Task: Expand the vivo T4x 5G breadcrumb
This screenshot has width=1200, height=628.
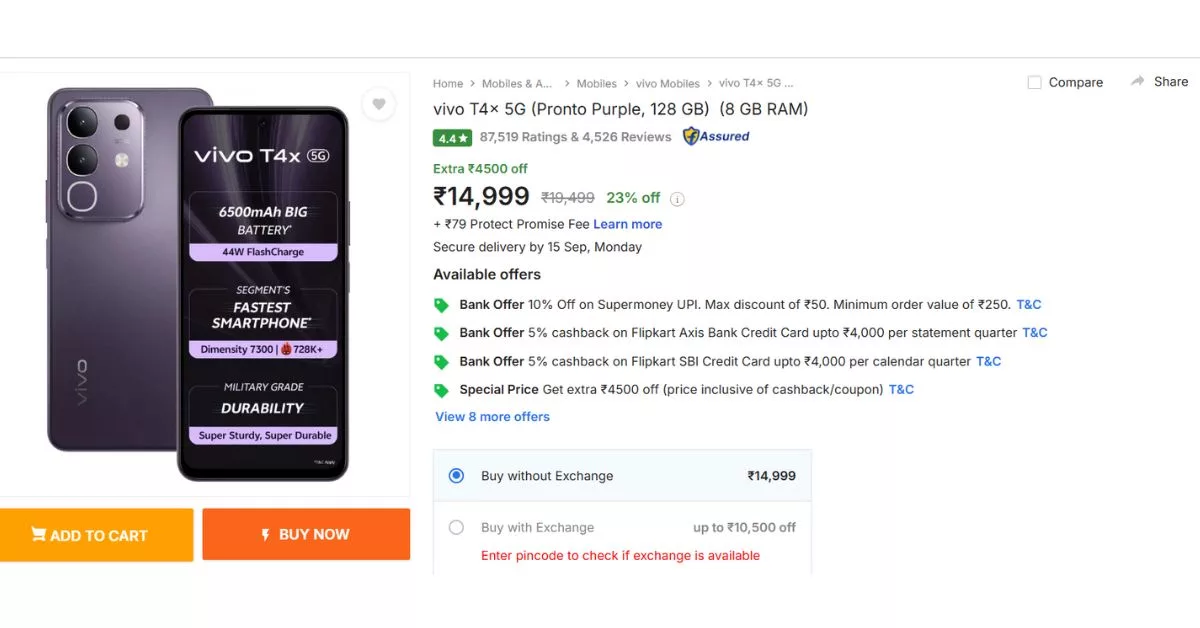Action: pos(755,83)
